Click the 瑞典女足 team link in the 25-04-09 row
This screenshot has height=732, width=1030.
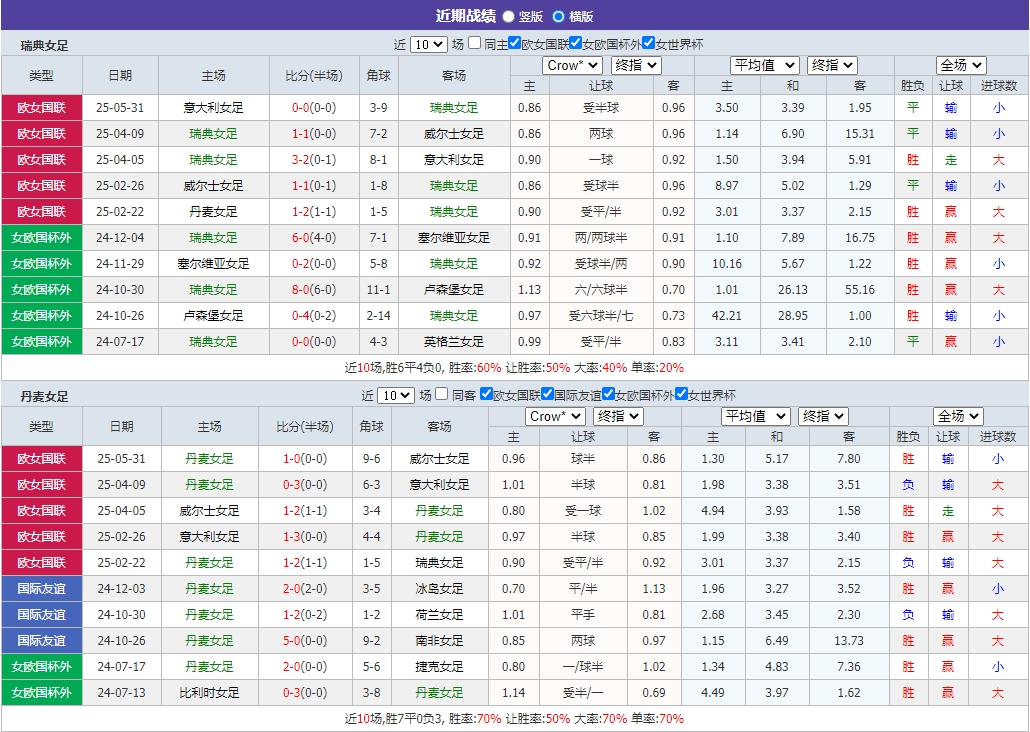click(x=211, y=133)
